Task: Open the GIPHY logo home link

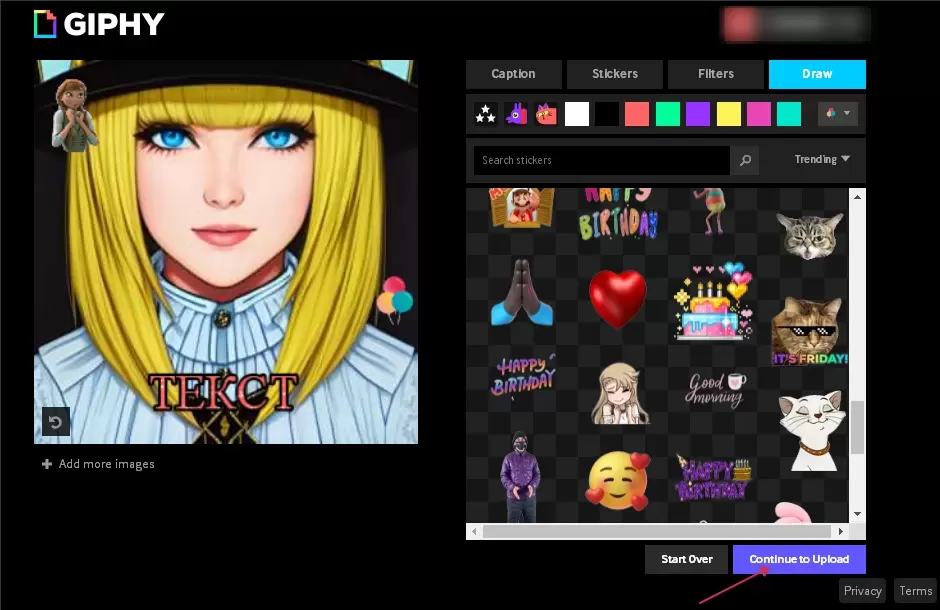Action: point(99,24)
